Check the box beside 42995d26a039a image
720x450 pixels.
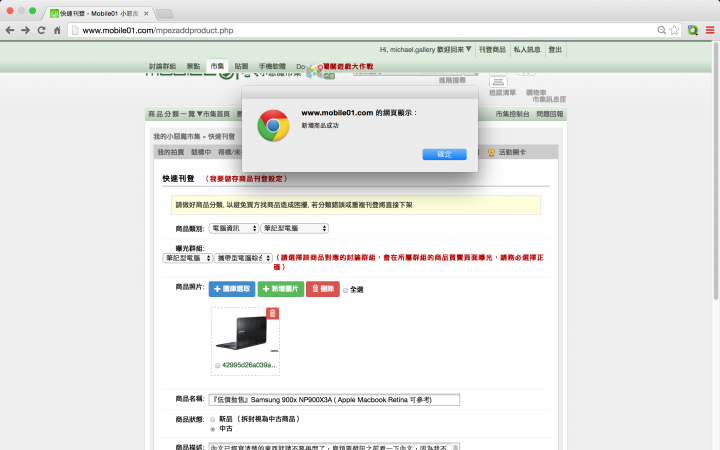point(218,366)
